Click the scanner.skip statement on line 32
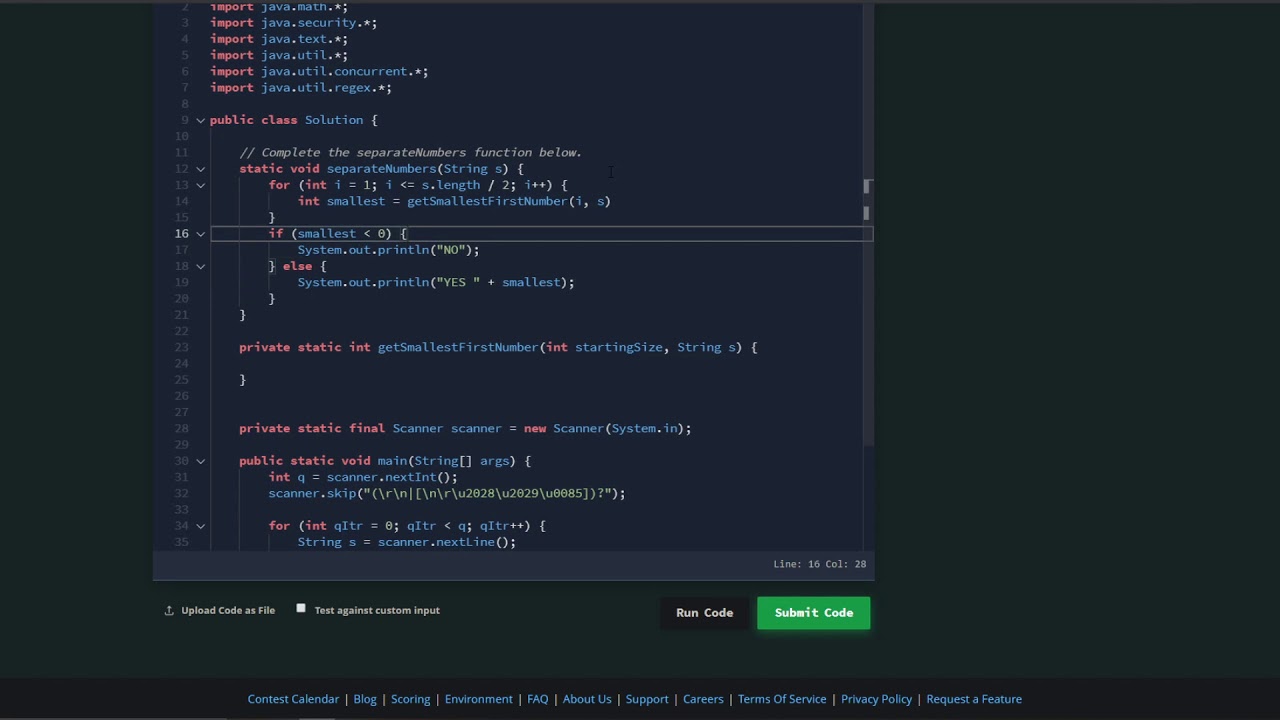The width and height of the screenshot is (1280, 720). [447, 493]
